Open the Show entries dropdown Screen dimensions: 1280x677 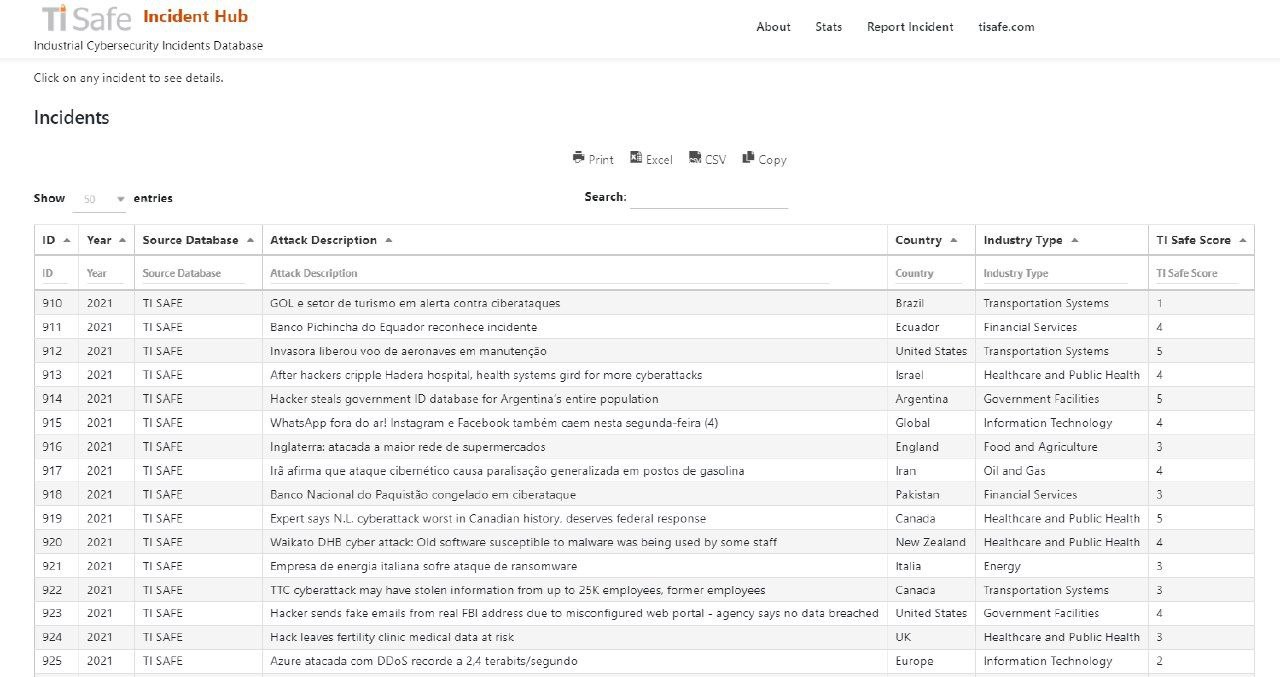point(100,199)
